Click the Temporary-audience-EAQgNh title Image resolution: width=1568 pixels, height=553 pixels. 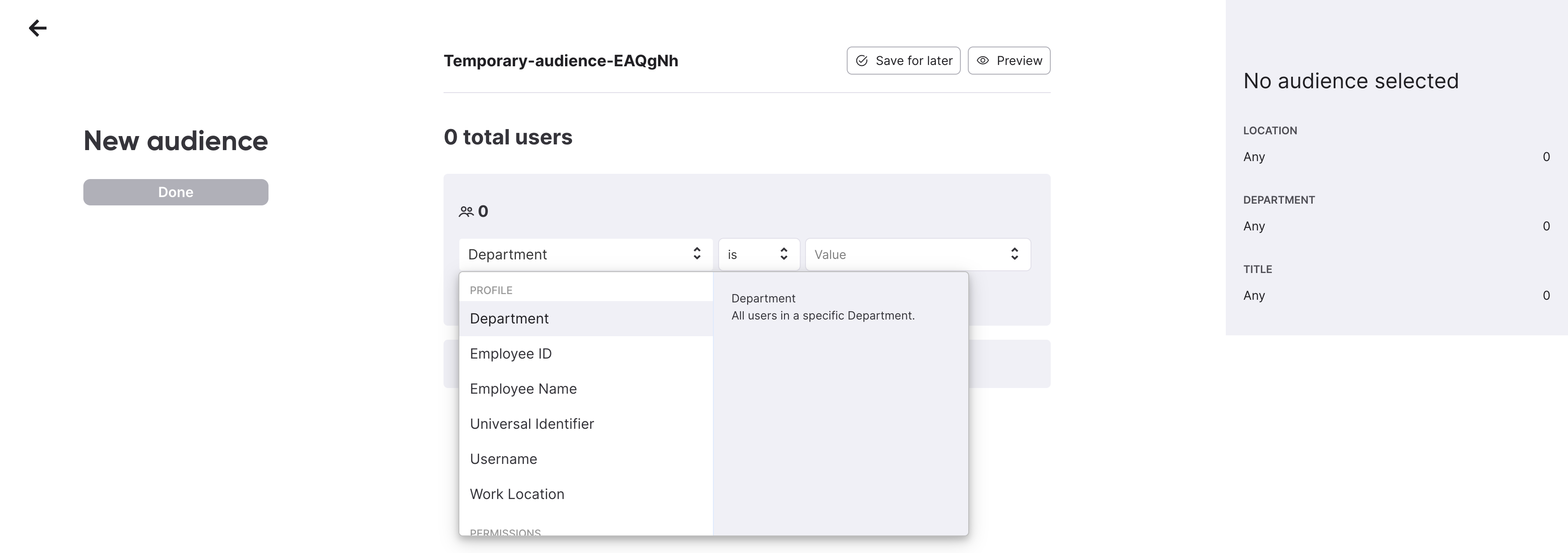pos(561,61)
